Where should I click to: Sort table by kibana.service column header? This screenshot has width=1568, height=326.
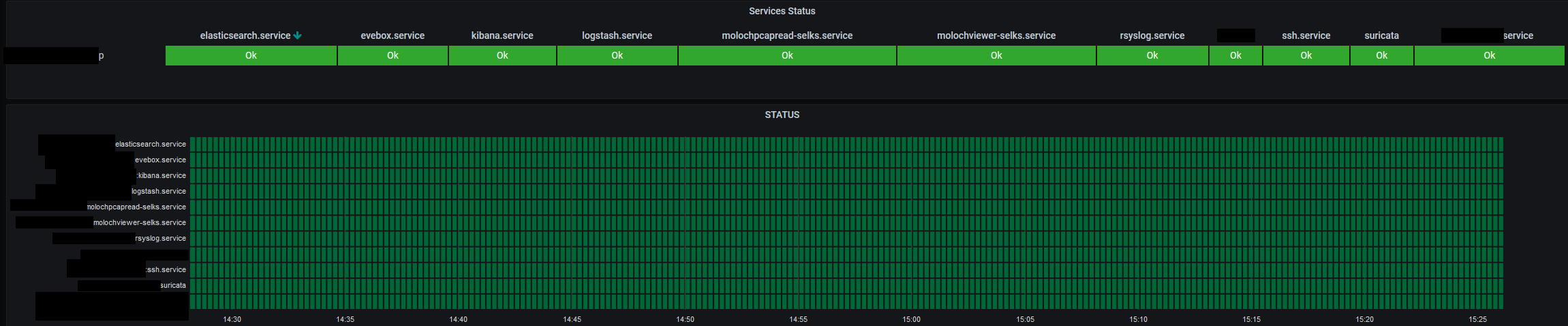coord(502,35)
